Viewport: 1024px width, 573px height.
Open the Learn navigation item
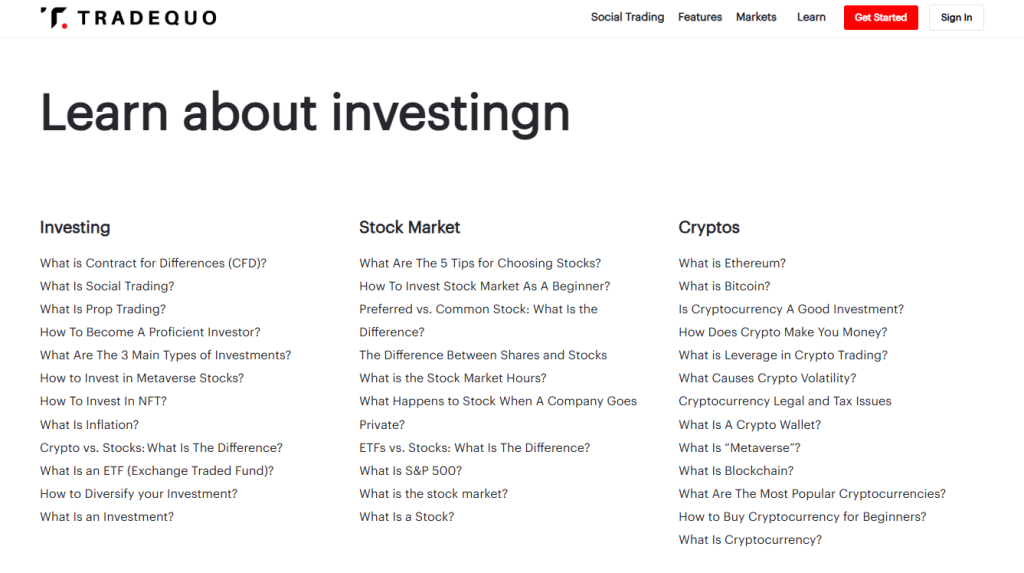click(811, 17)
